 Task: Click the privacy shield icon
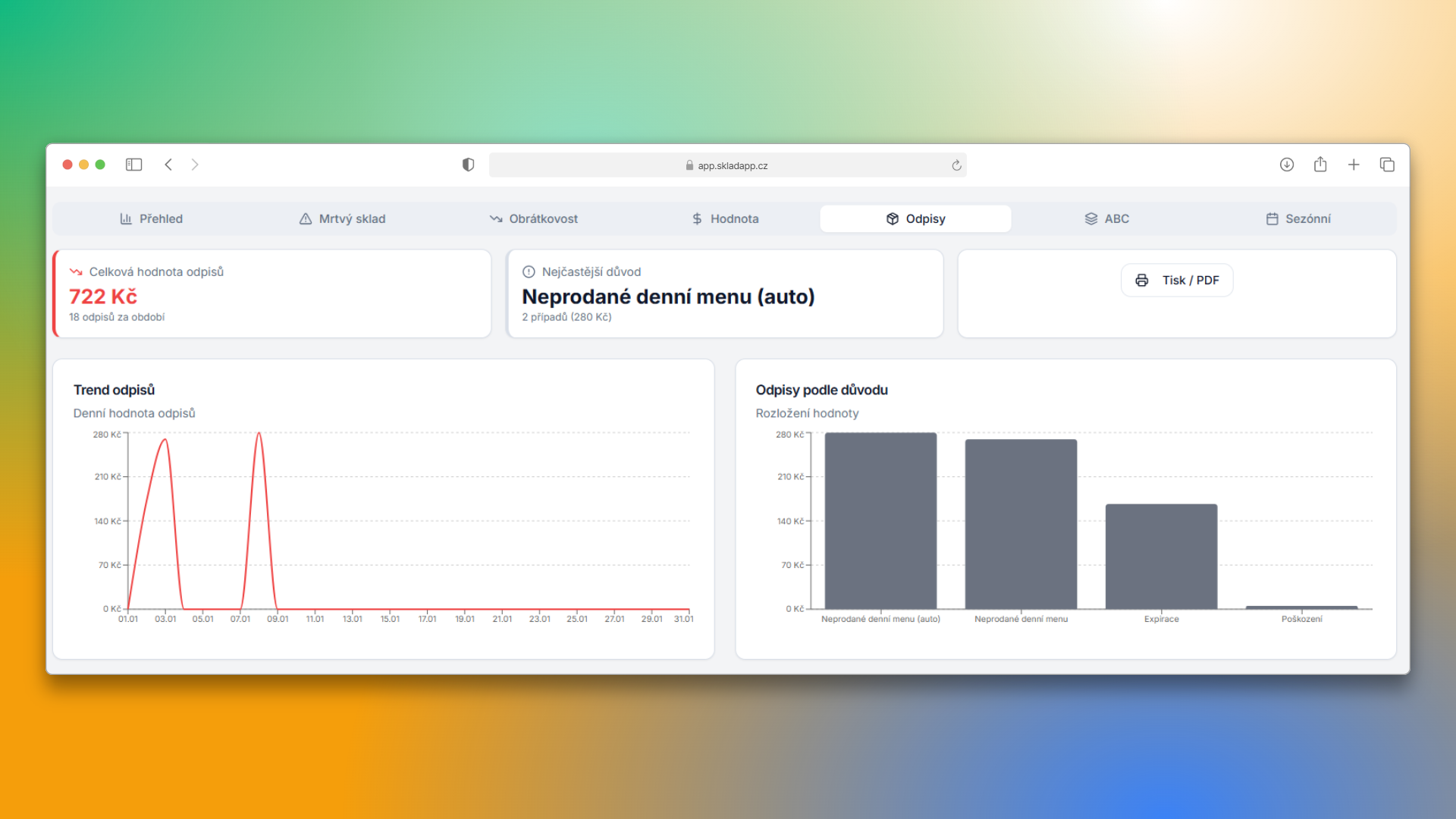[468, 165]
